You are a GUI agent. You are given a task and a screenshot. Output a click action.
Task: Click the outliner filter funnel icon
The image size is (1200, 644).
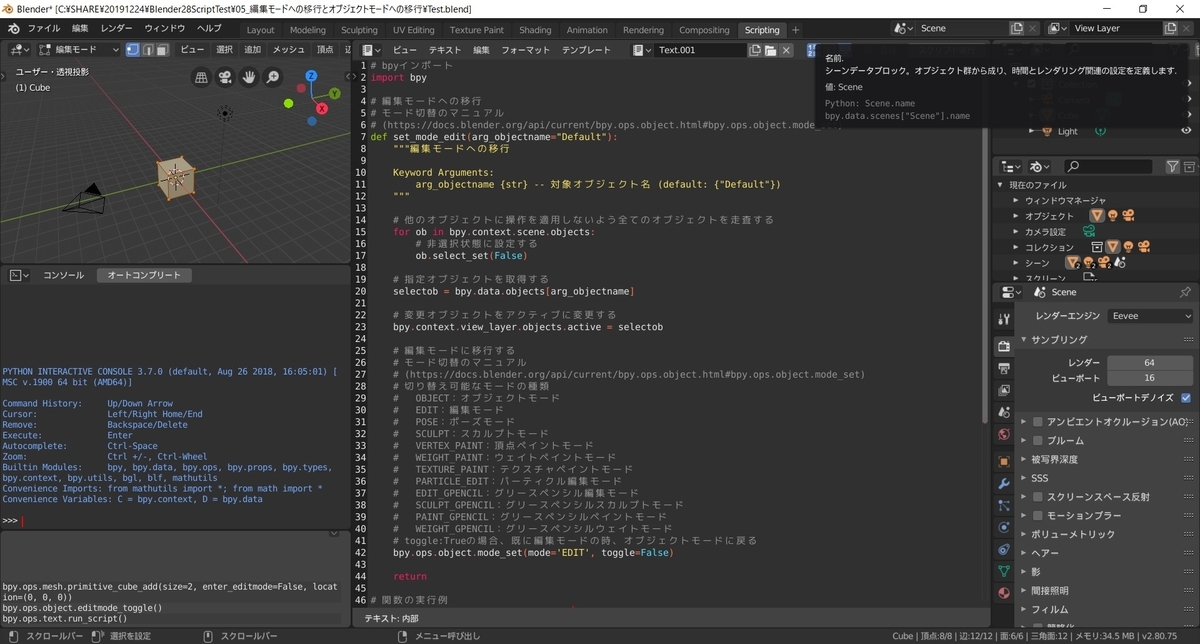click(x=1173, y=167)
